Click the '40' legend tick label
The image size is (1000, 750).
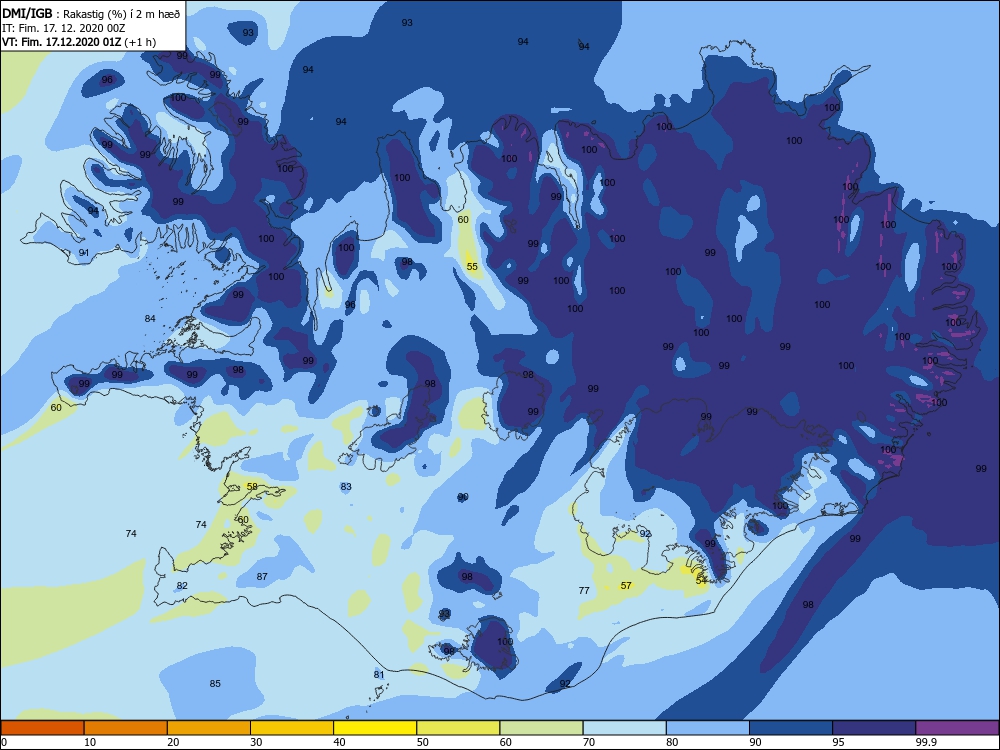tap(339, 742)
